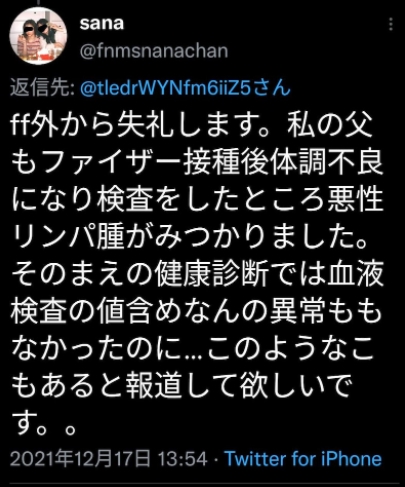
Task: Click the phrase リンパ腫 in the tweet
Action: click(x=68, y=237)
